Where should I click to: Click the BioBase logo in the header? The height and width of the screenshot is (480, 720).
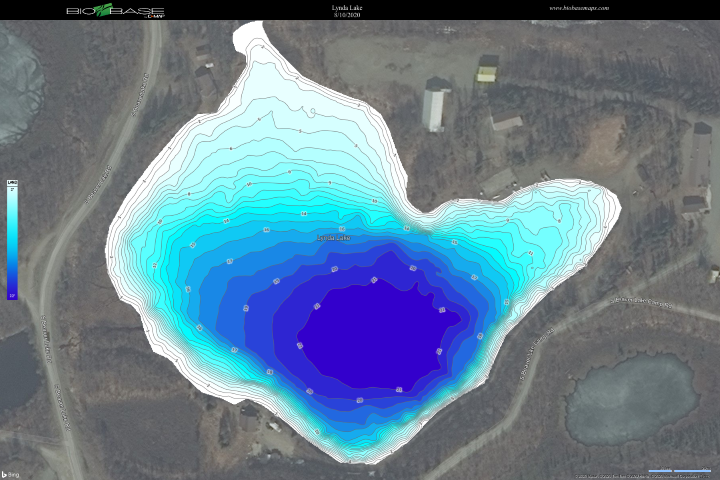[x=115, y=10]
